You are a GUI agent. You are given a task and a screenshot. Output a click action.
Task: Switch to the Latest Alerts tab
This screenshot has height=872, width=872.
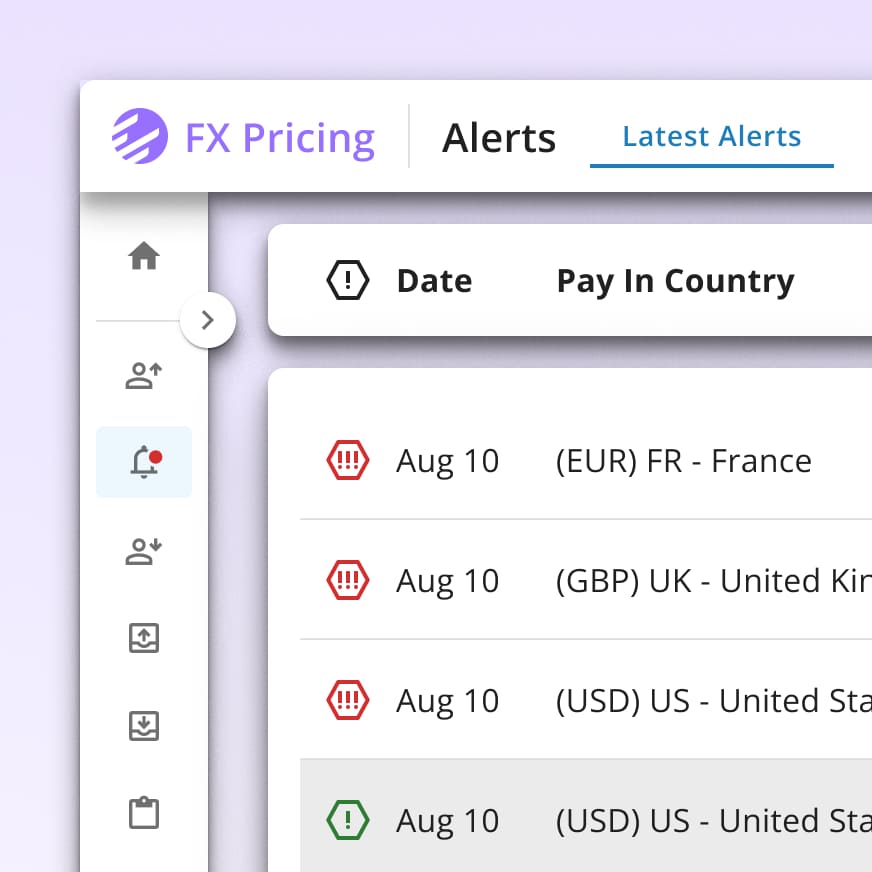click(x=711, y=136)
